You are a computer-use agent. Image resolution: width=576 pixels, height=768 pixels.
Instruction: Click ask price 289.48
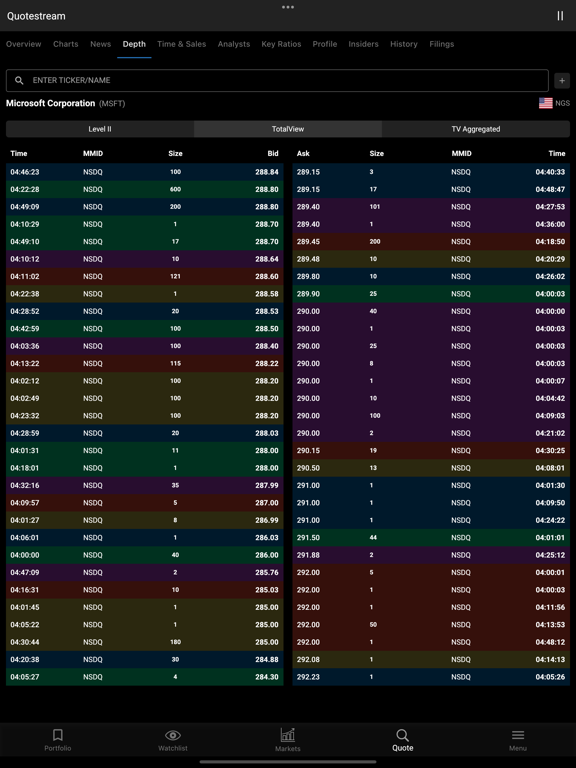[308, 259]
